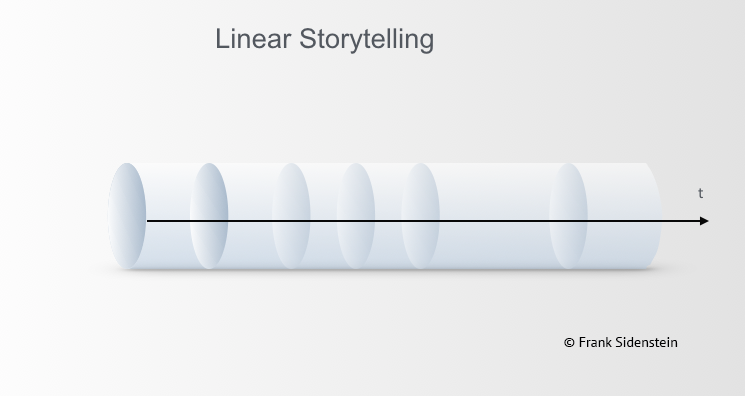
Task: Click the cylinder segment between second and third discs
Action: click(x=250, y=200)
